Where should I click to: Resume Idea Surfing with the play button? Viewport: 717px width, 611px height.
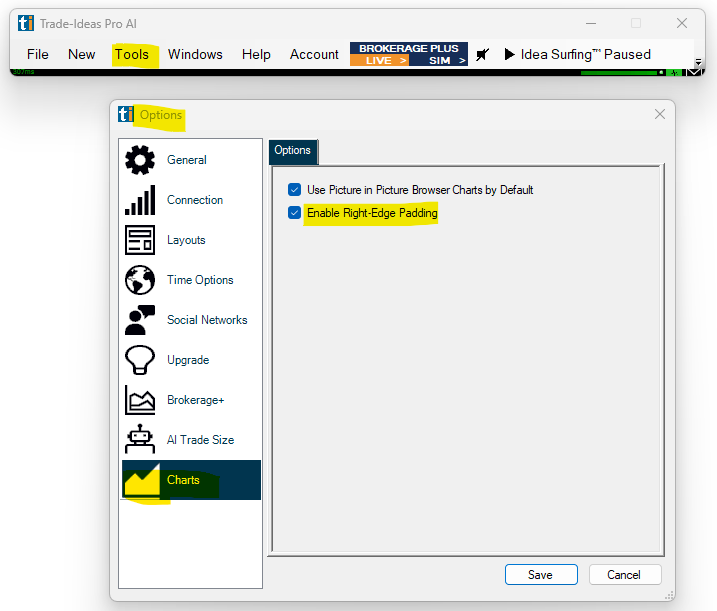(510, 55)
